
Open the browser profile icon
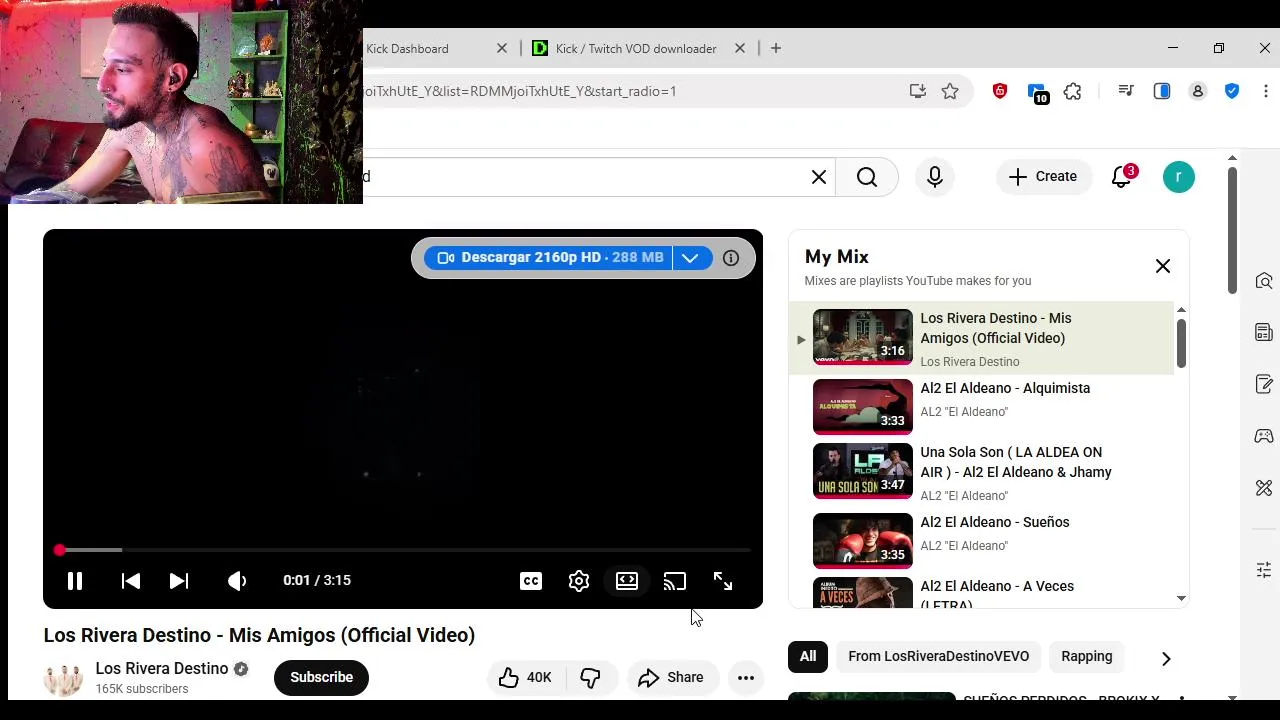(1198, 91)
